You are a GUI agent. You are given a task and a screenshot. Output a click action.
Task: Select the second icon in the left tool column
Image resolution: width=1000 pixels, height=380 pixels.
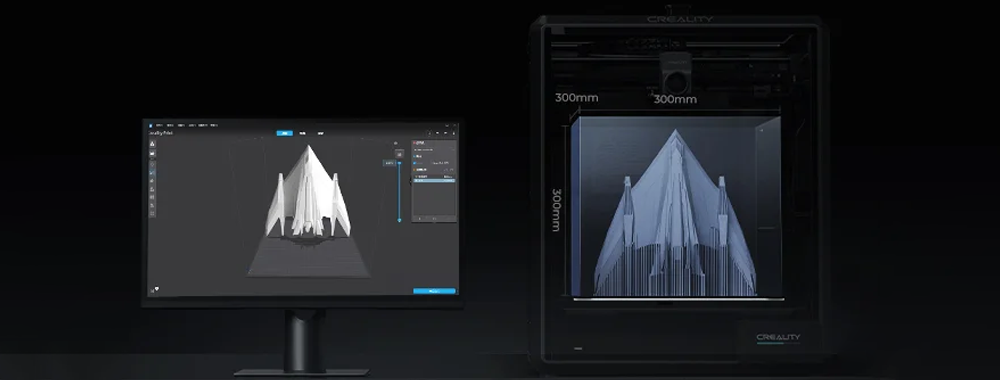pos(152,153)
